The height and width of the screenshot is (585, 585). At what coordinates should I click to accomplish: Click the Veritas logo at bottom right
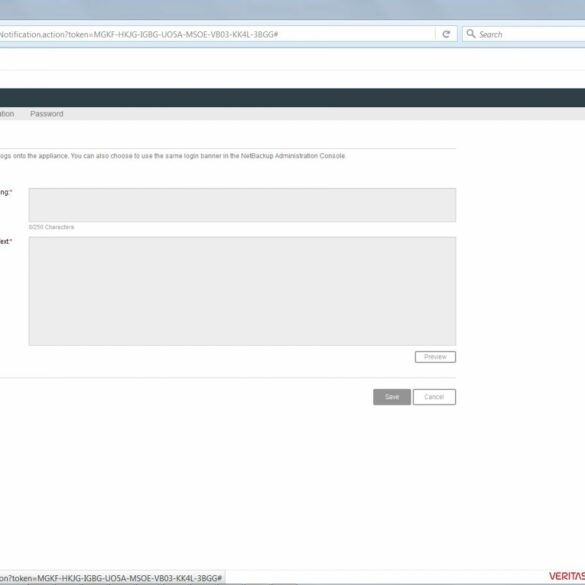(x=567, y=576)
